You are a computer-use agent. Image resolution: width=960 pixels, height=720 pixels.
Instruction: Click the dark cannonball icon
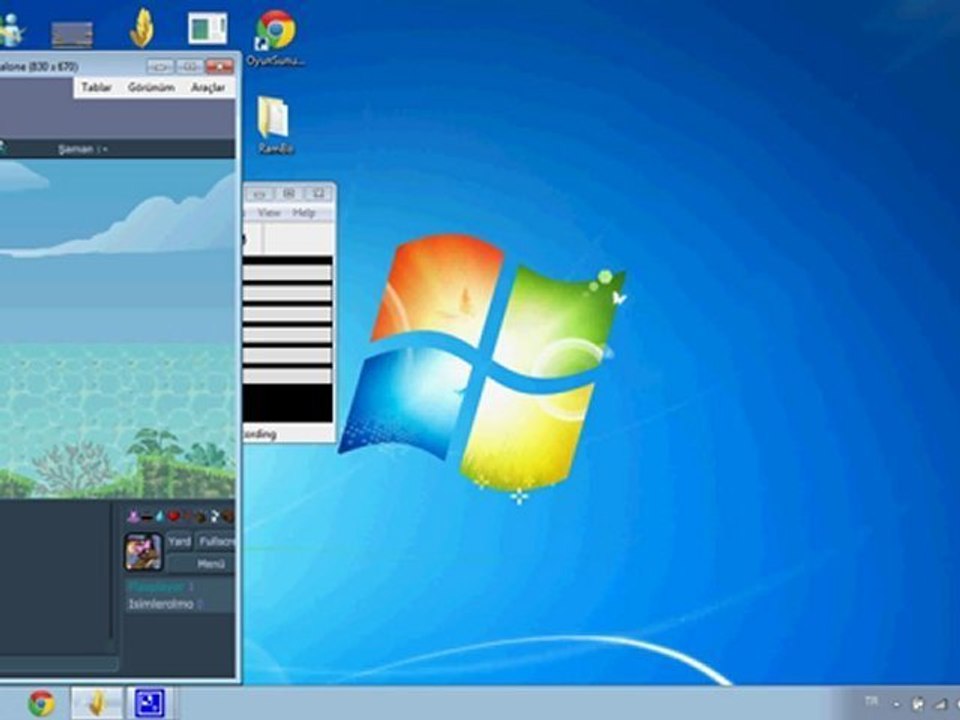(200, 517)
